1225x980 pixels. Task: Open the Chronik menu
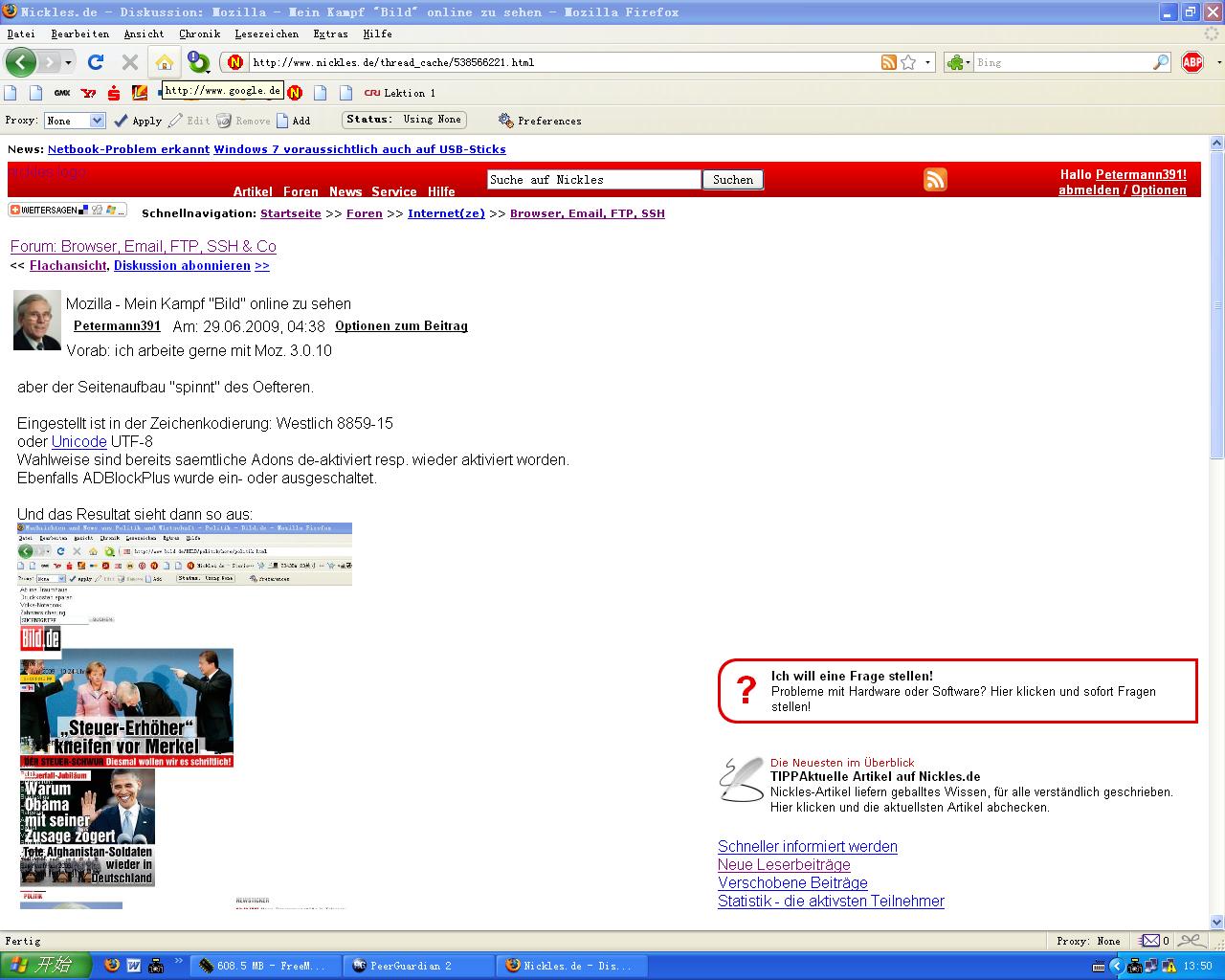point(199,33)
